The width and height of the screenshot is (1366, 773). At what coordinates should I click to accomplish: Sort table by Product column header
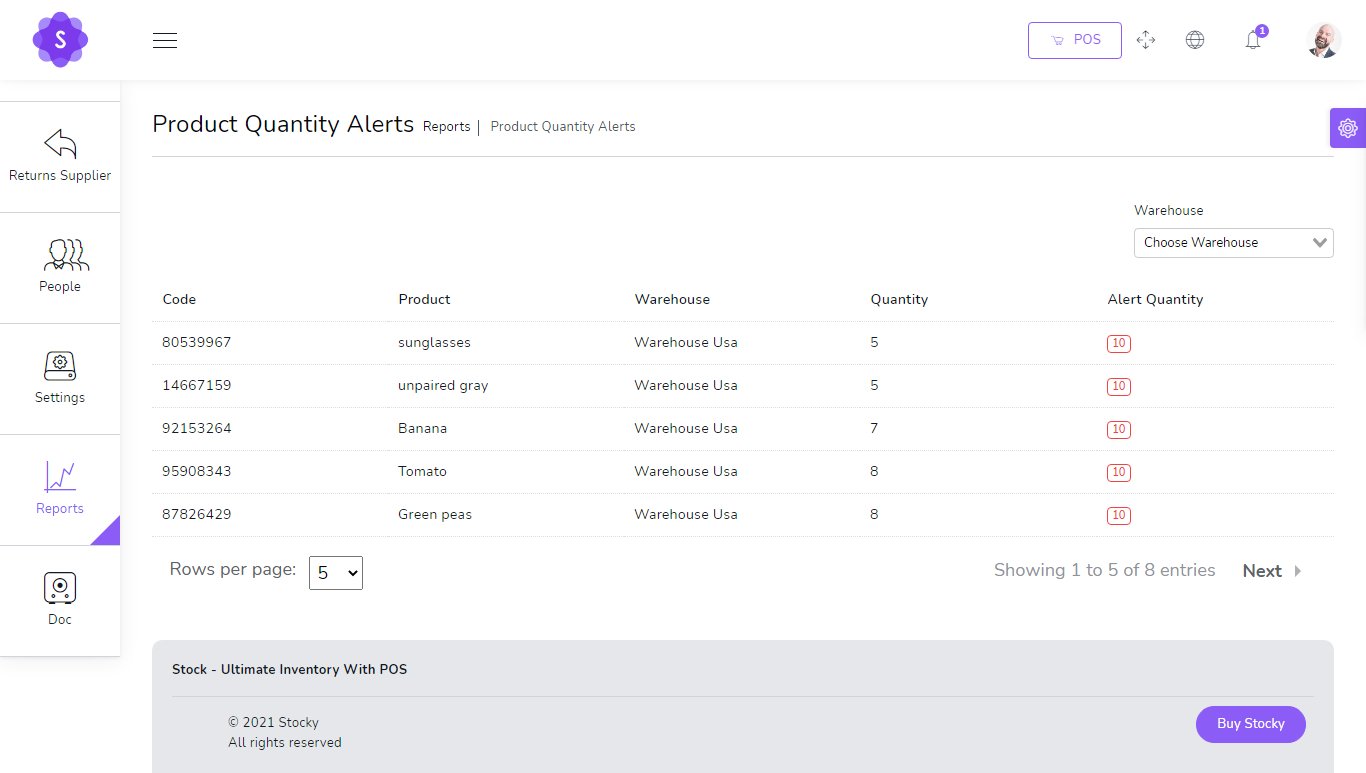[x=424, y=299]
